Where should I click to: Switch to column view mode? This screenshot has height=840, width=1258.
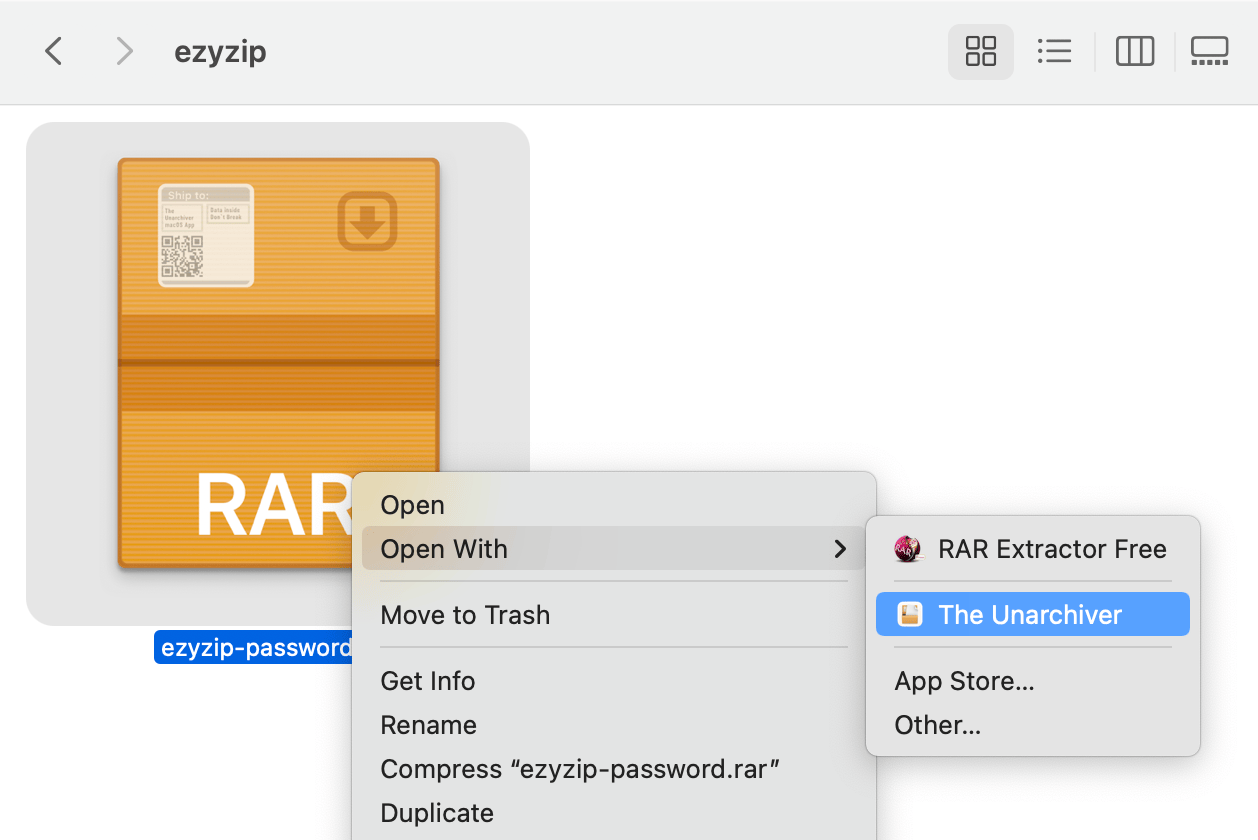1135,51
